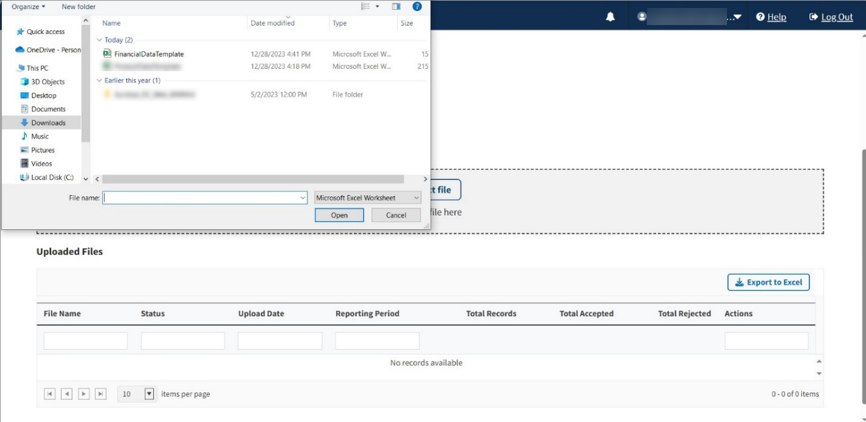The width and height of the screenshot is (866, 422).
Task: Toggle the preview pane icon
Action: pos(396,7)
